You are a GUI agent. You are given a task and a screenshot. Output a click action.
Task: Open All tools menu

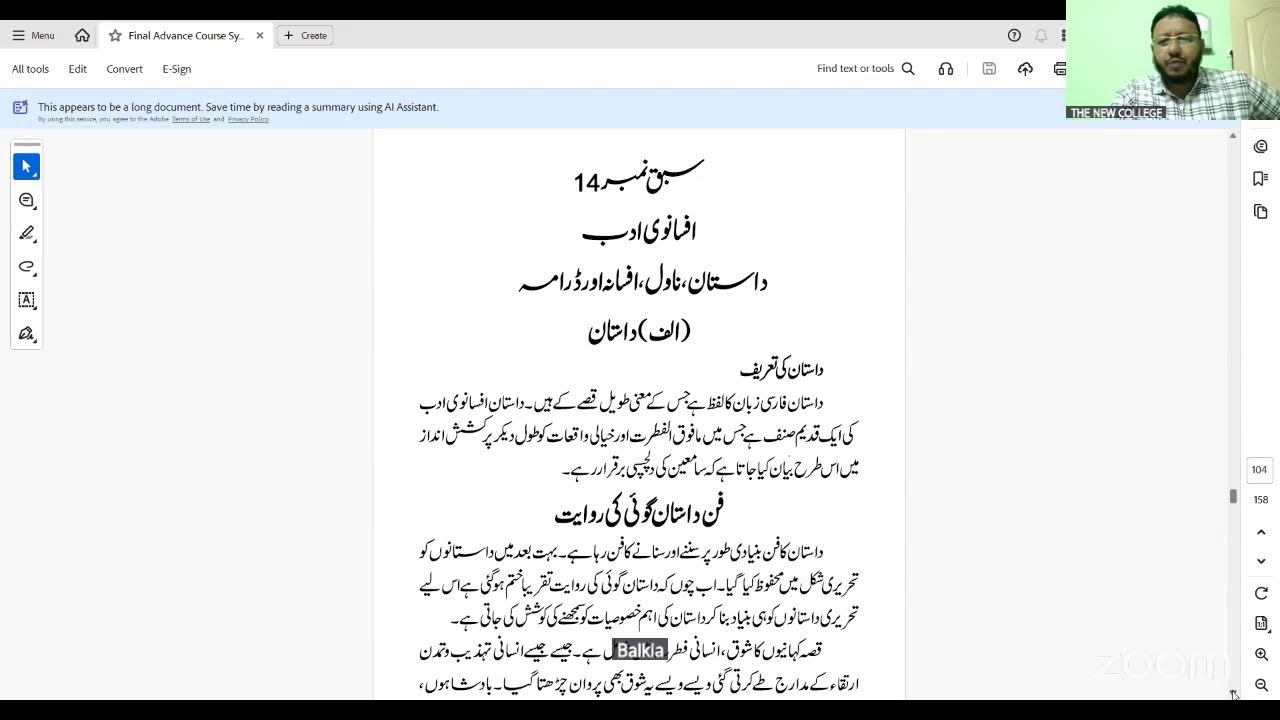point(30,69)
